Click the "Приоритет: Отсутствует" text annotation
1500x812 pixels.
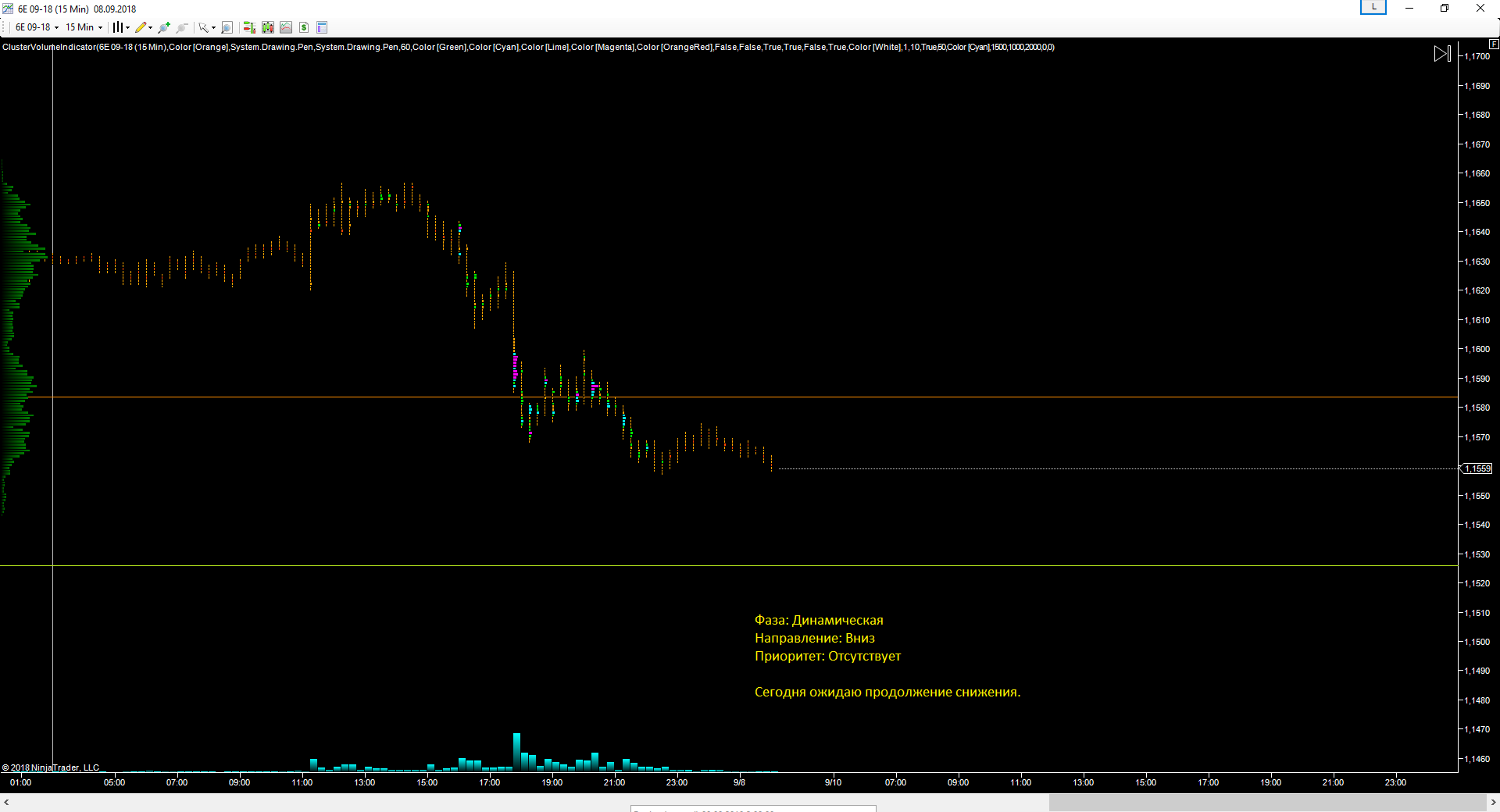pos(827,656)
